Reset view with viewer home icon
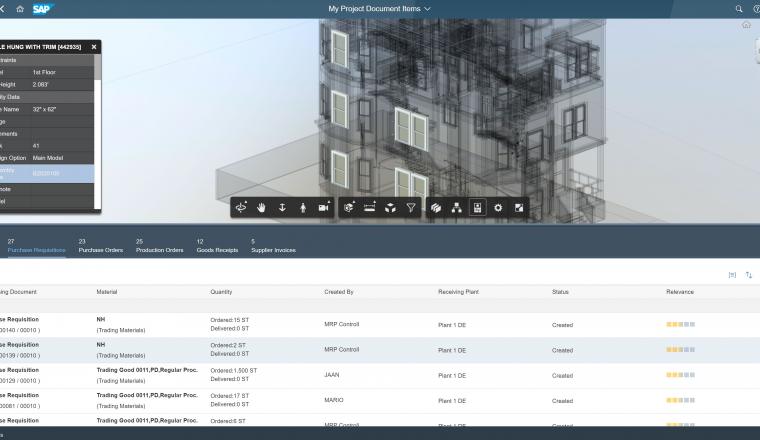Viewport: 760px width, 440px height. coord(746,25)
